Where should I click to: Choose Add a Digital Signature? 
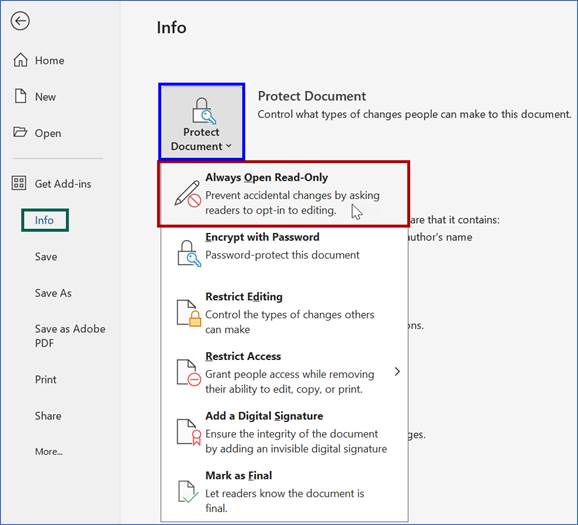coord(284,432)
